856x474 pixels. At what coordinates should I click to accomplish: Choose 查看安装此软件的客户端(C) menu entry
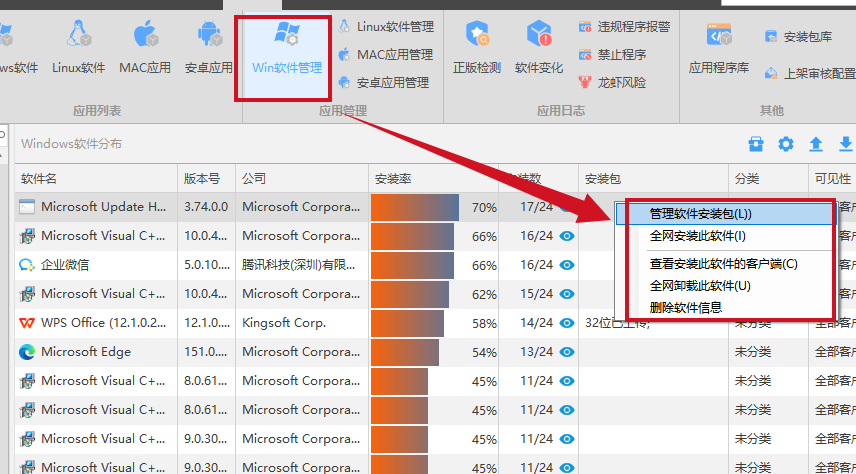(x=725, y=264)
